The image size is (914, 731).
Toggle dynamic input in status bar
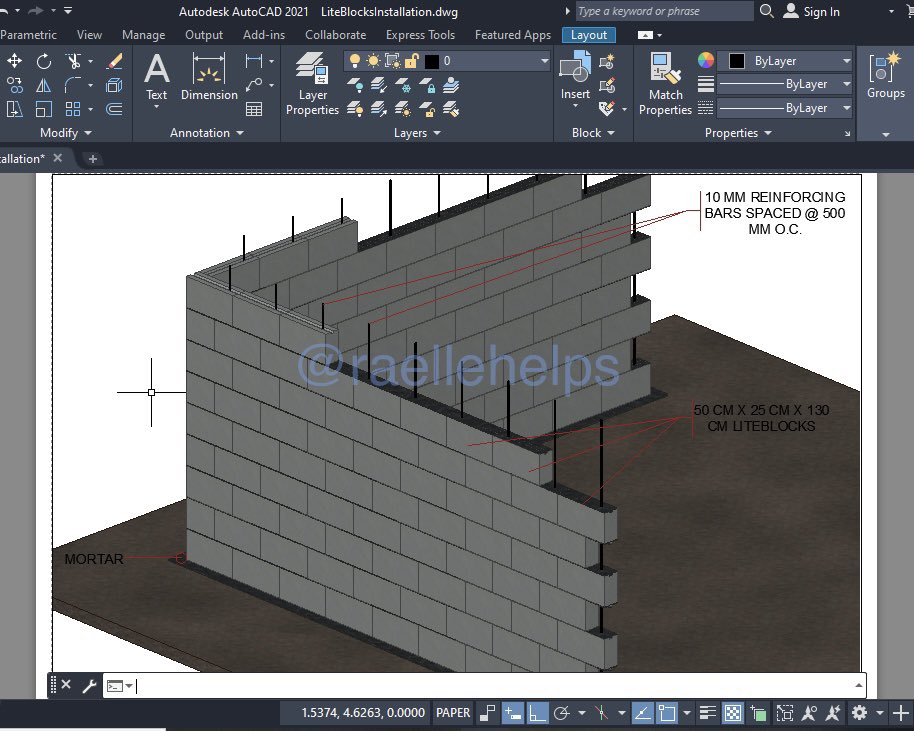tap(512, 713)
